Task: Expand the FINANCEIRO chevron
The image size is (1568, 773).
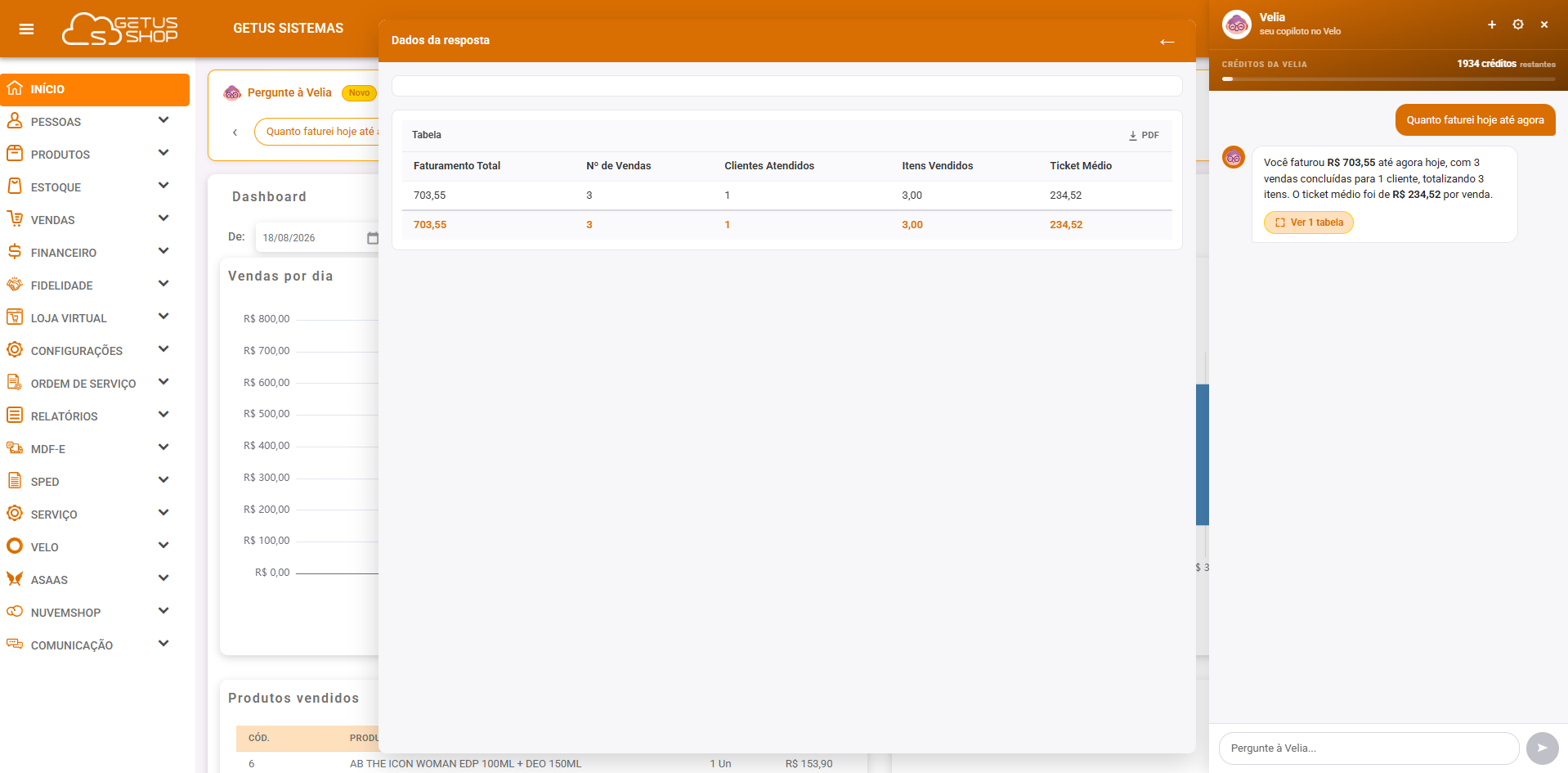Action: click(164, 251)
